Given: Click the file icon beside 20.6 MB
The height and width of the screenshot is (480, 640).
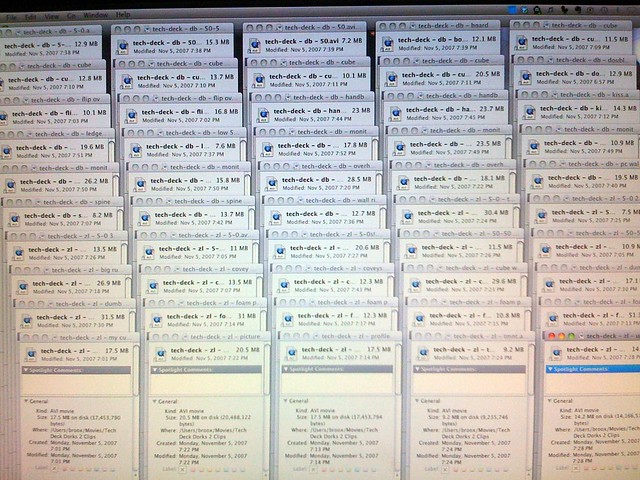Looking at the screenshot, I should [x=280, y=251].
